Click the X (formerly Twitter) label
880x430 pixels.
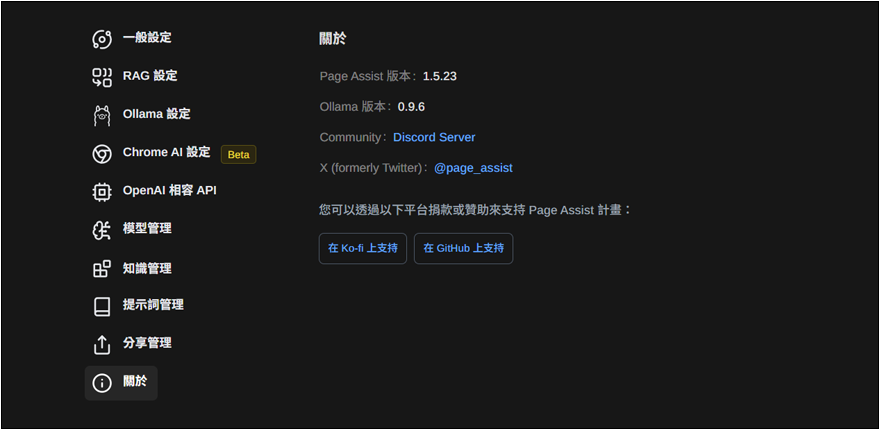coord(372,168)
